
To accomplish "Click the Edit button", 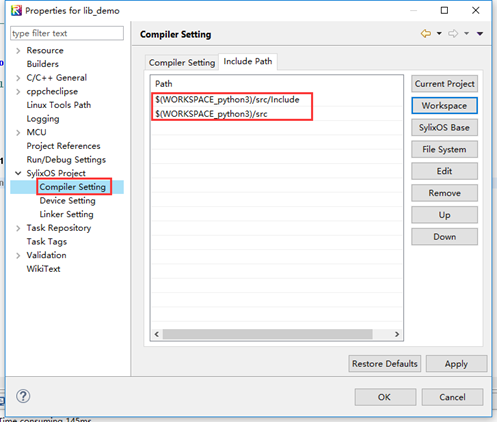I will coord(444,171).
